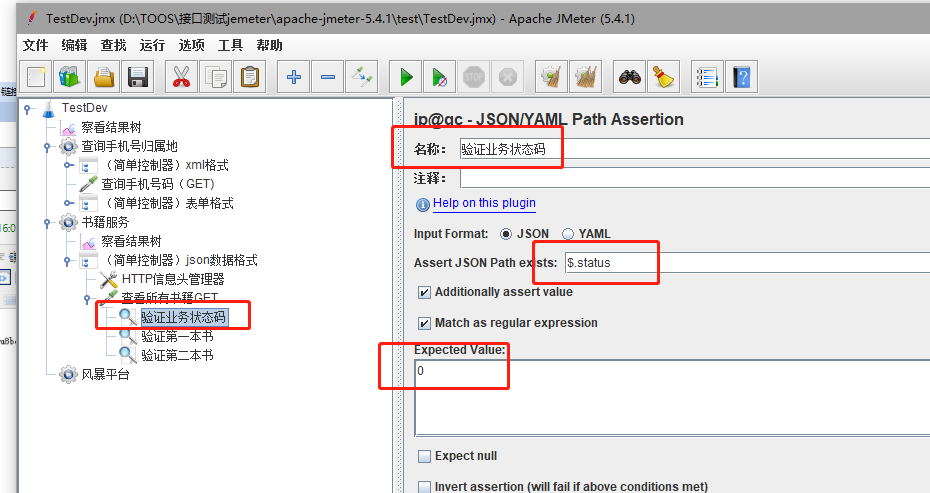Click the info icon beside Help link
This screenshot has width=930, height=493.
[x=423, y=205]
